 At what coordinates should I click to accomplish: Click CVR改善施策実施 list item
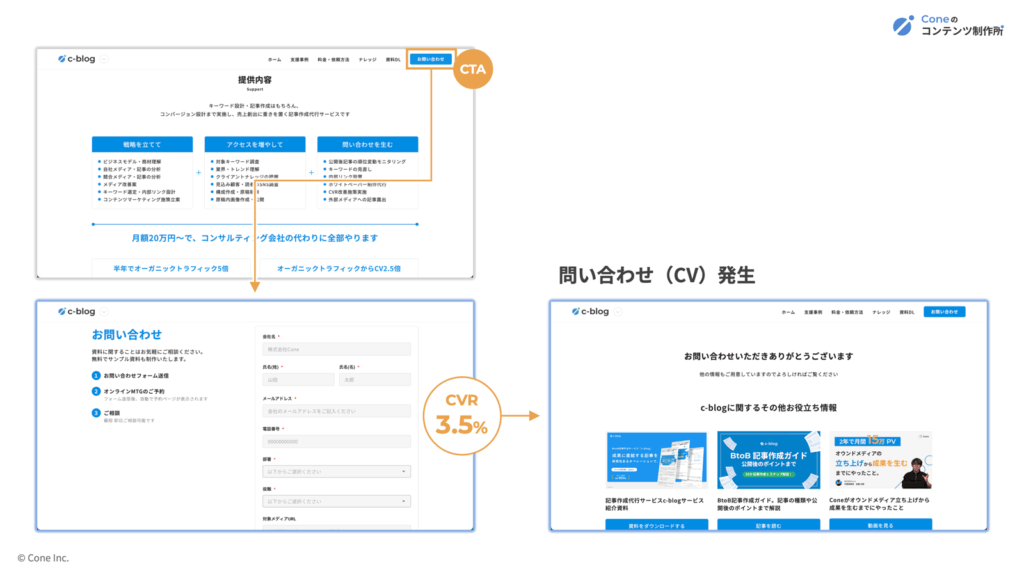click(x=347, y=192)
